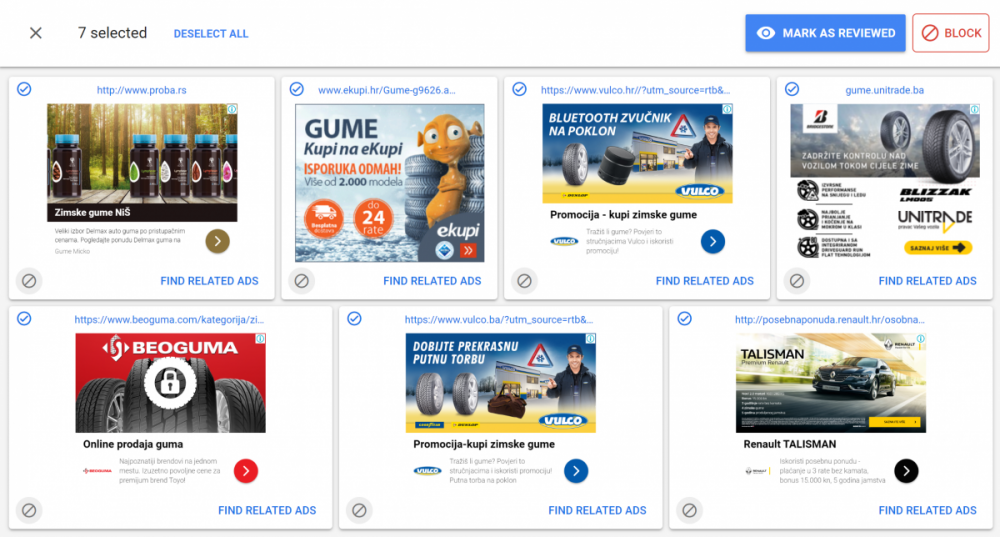Viewport: 1000px width, 537px height.
Task: Uncheck the vulco.ba ad card
Action: click(x=355, y=318)
